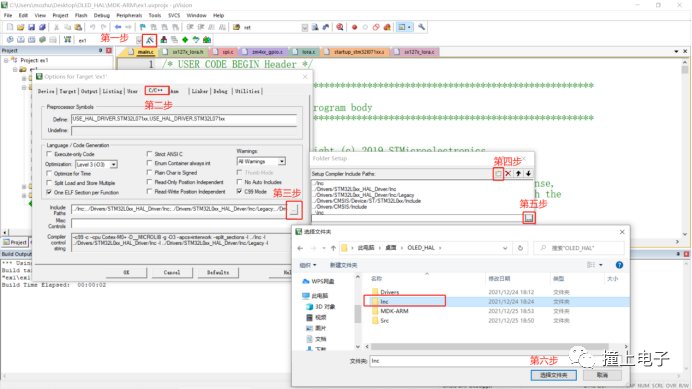Navigate backwards with blue left arrow
The height and width of the screenshot is (389, 692).
[118, 27]
